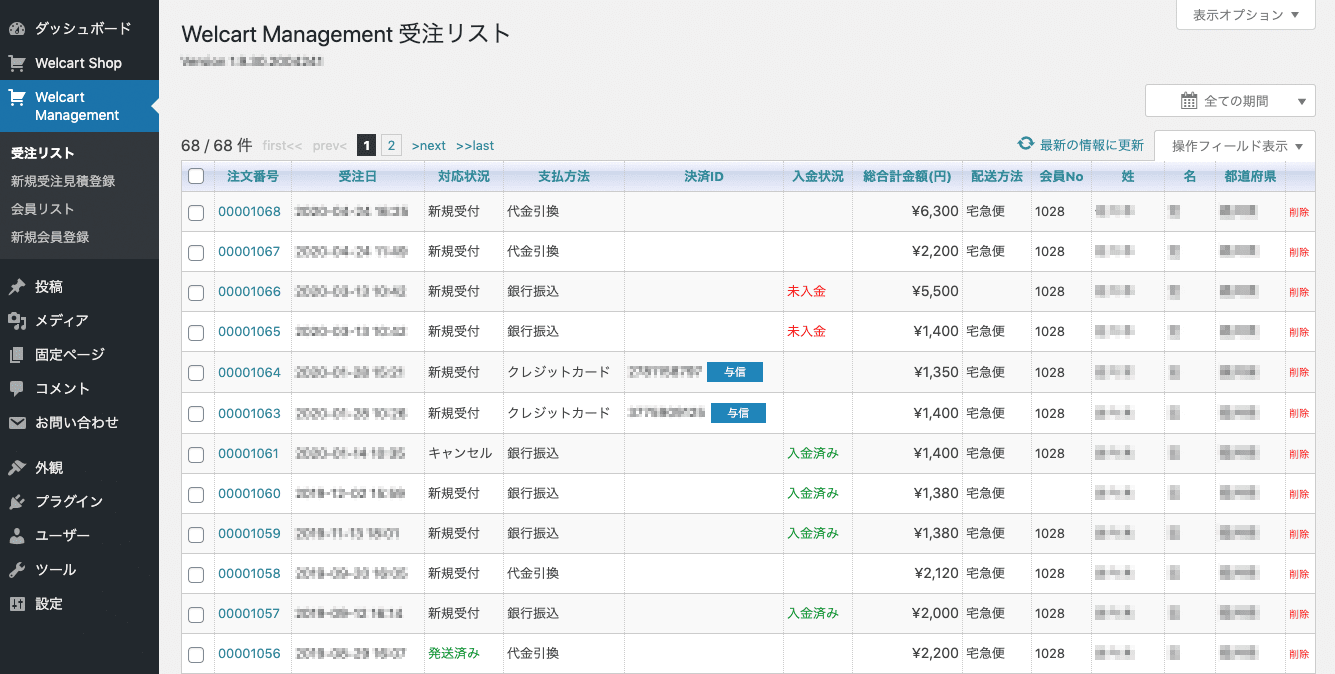The width and height of the screenshot is (1335, 674).
Task: Go to page 2 of the order list
Action: point(392,146)
